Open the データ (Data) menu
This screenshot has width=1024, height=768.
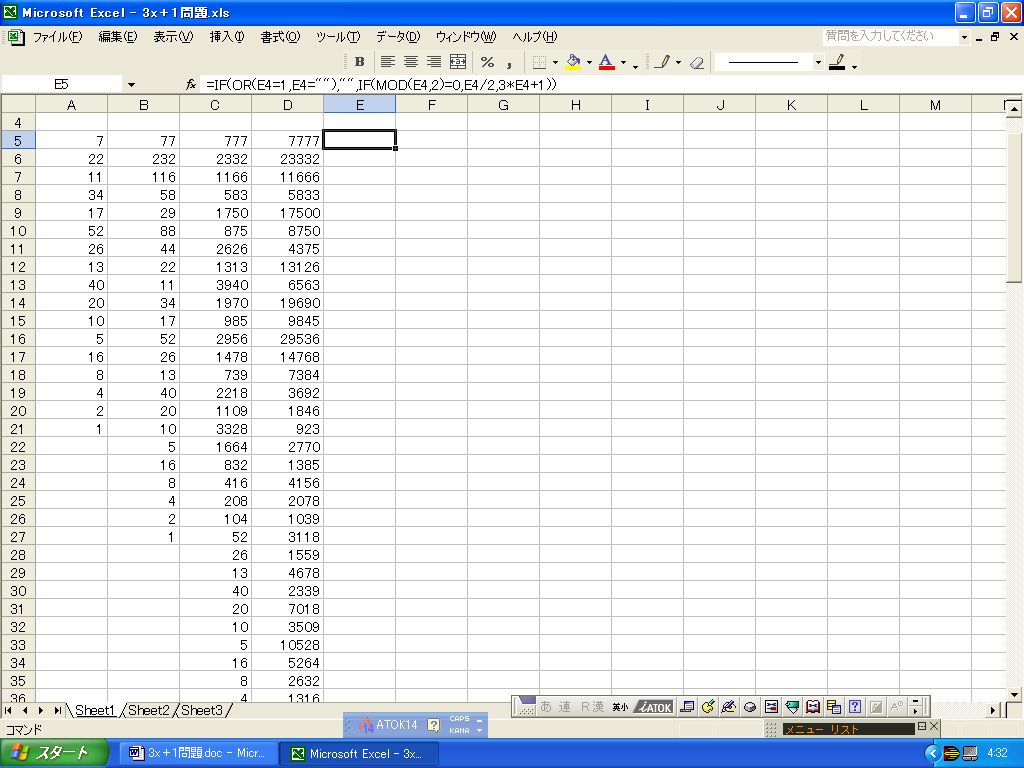point(397,37)
